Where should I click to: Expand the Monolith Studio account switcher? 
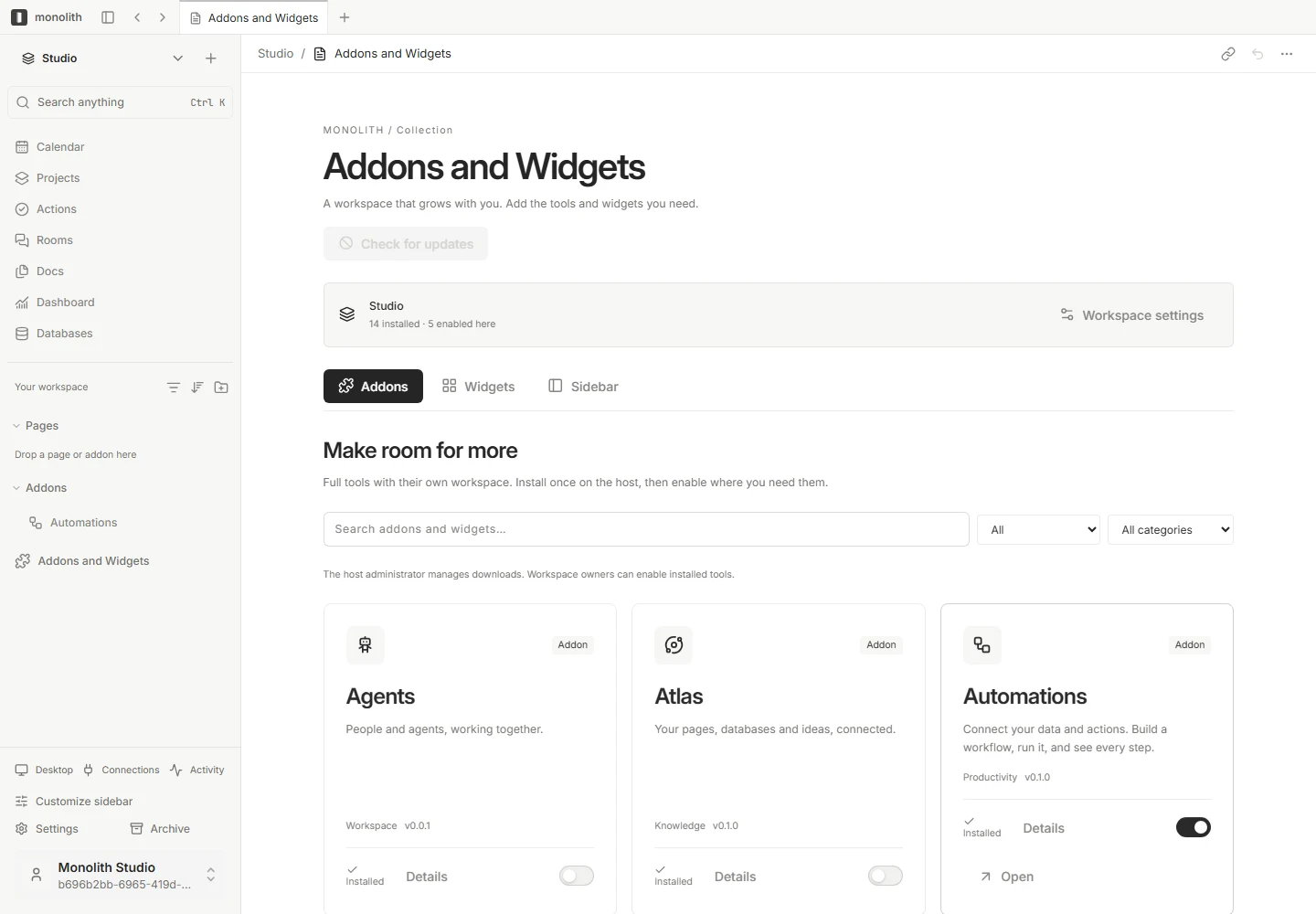coord(211,875)
